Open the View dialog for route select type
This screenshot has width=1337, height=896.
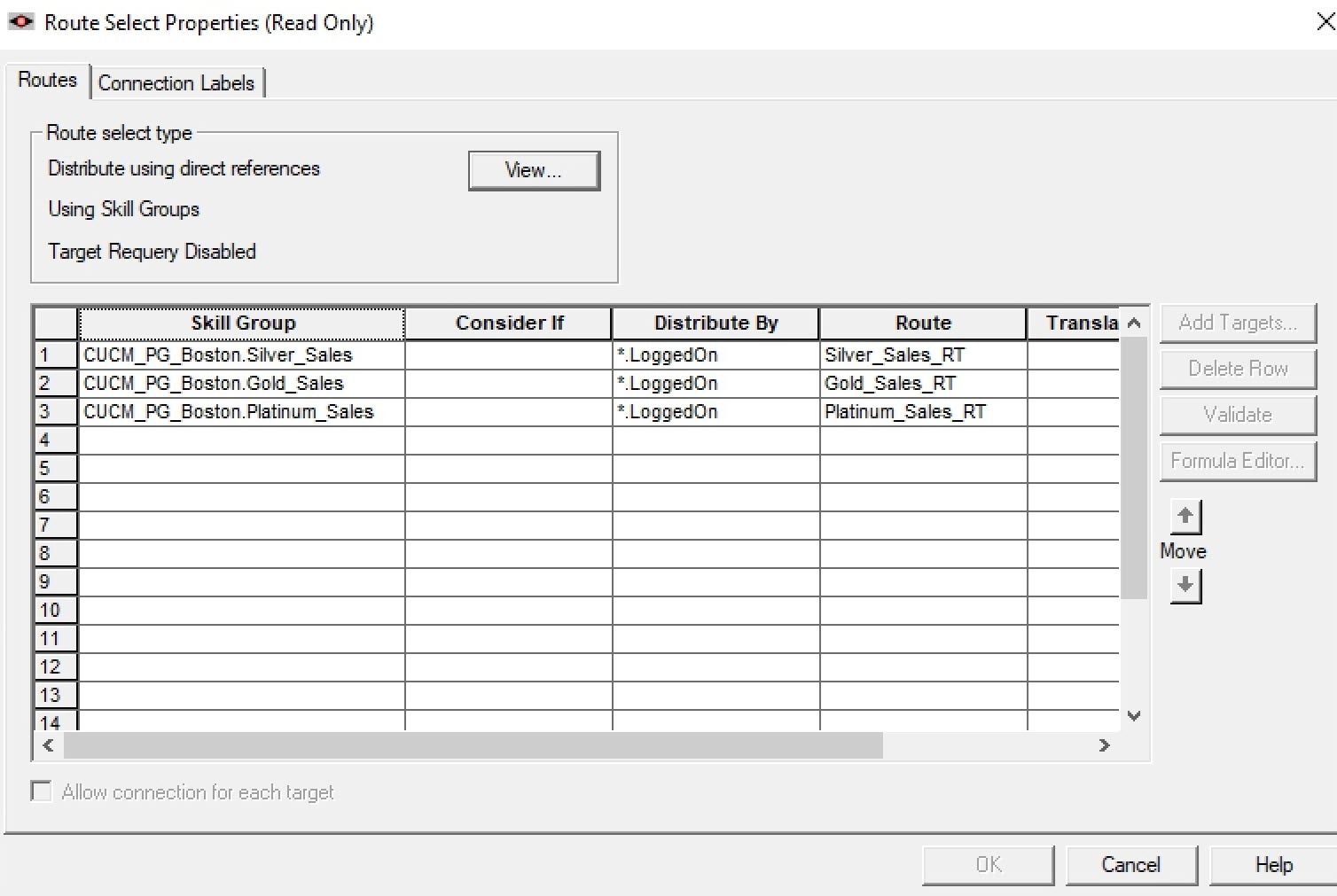pos(533,170)
